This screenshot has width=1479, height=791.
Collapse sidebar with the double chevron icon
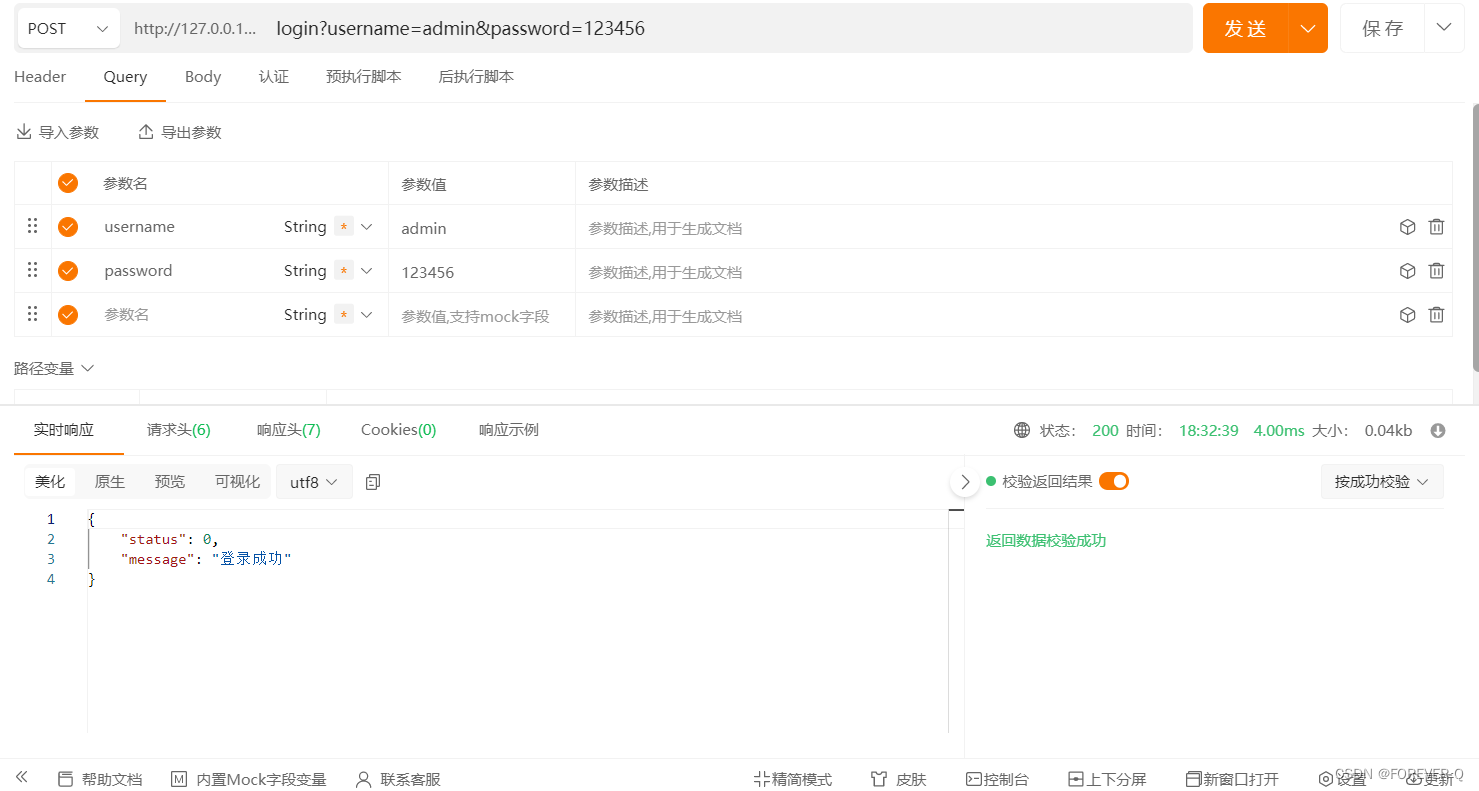coord(22,777)
